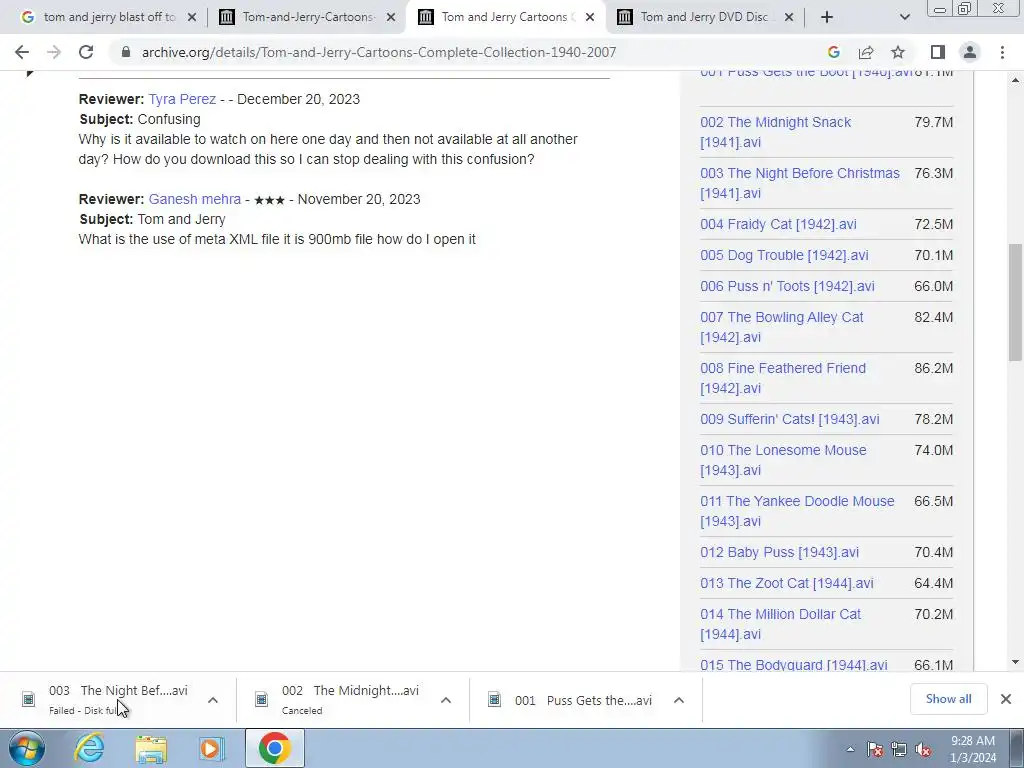Download 014 The Million Dollar Cat [1944].avi

pos(780,624)
